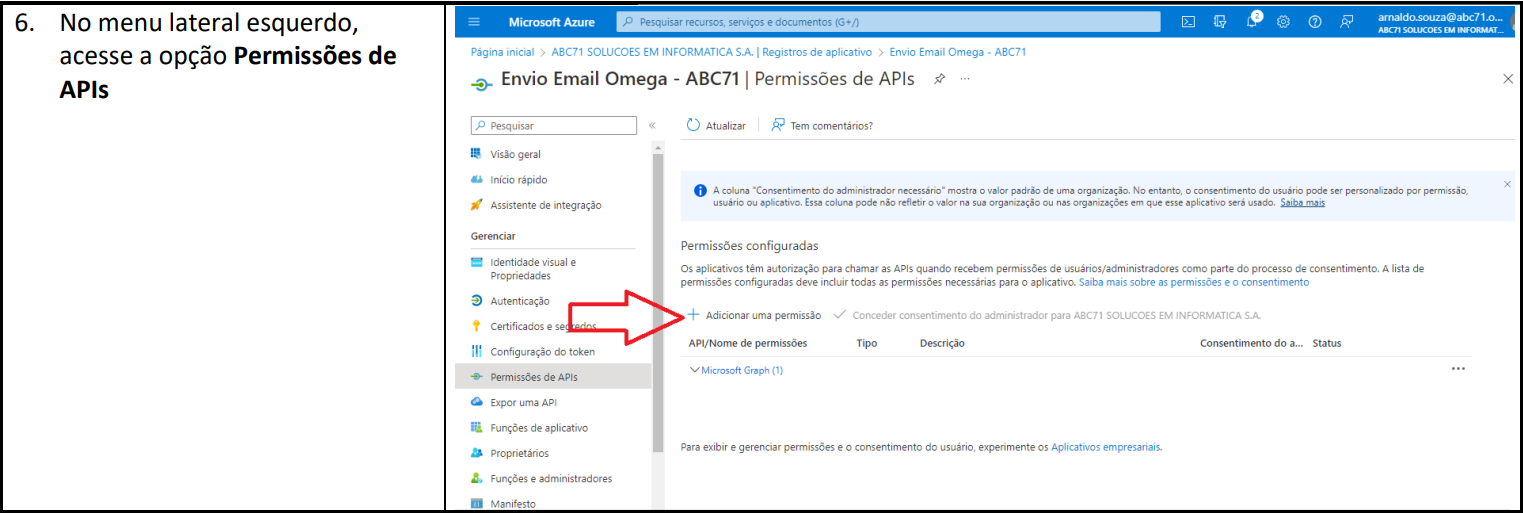Click Tem comentários? feedback button
The image size is (1523, 513).
click(822, 126)
